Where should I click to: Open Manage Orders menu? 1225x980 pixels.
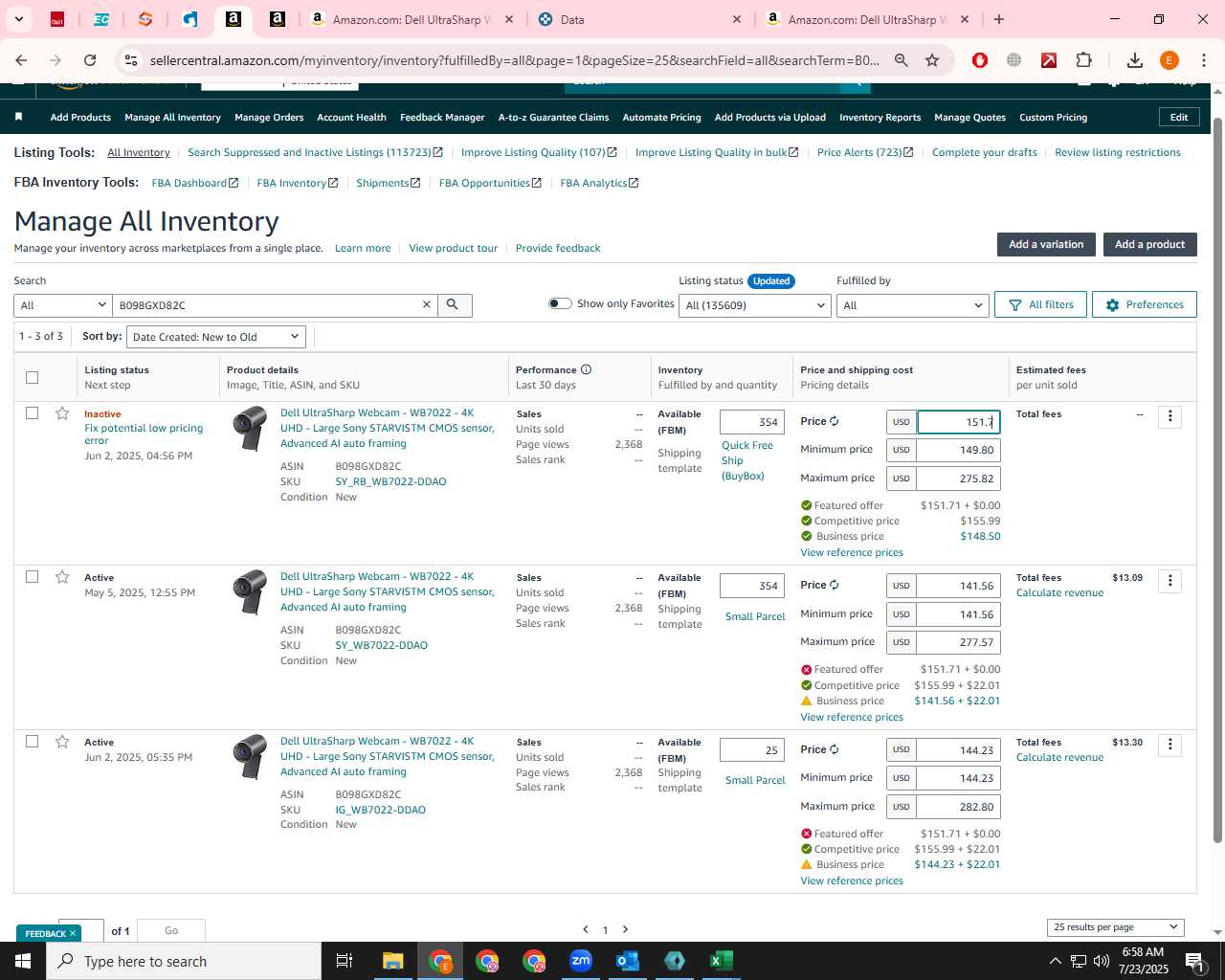click(269, 117)
